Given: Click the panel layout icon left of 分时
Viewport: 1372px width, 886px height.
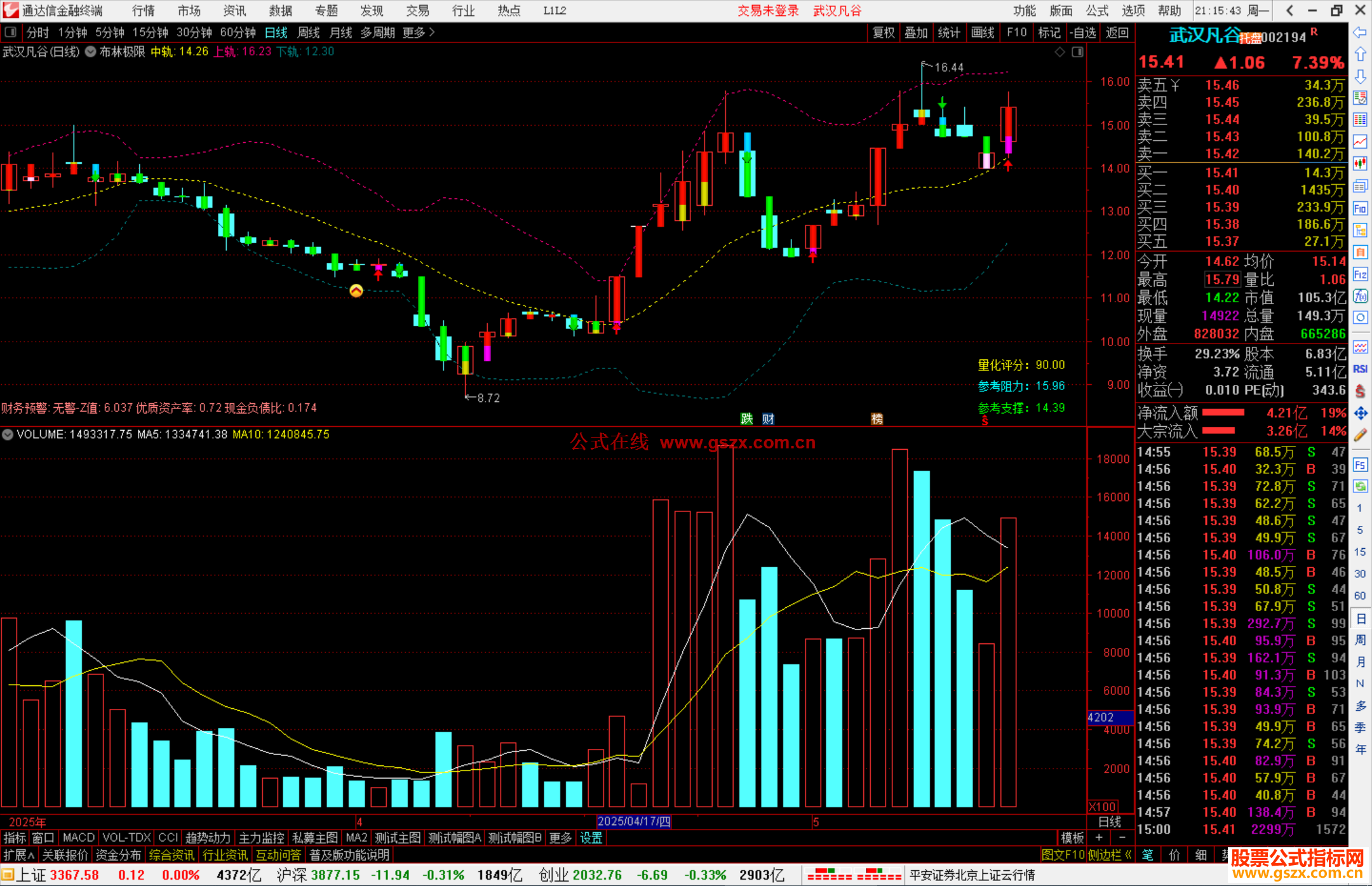Looking at the screenshot, I should [10, 32].
